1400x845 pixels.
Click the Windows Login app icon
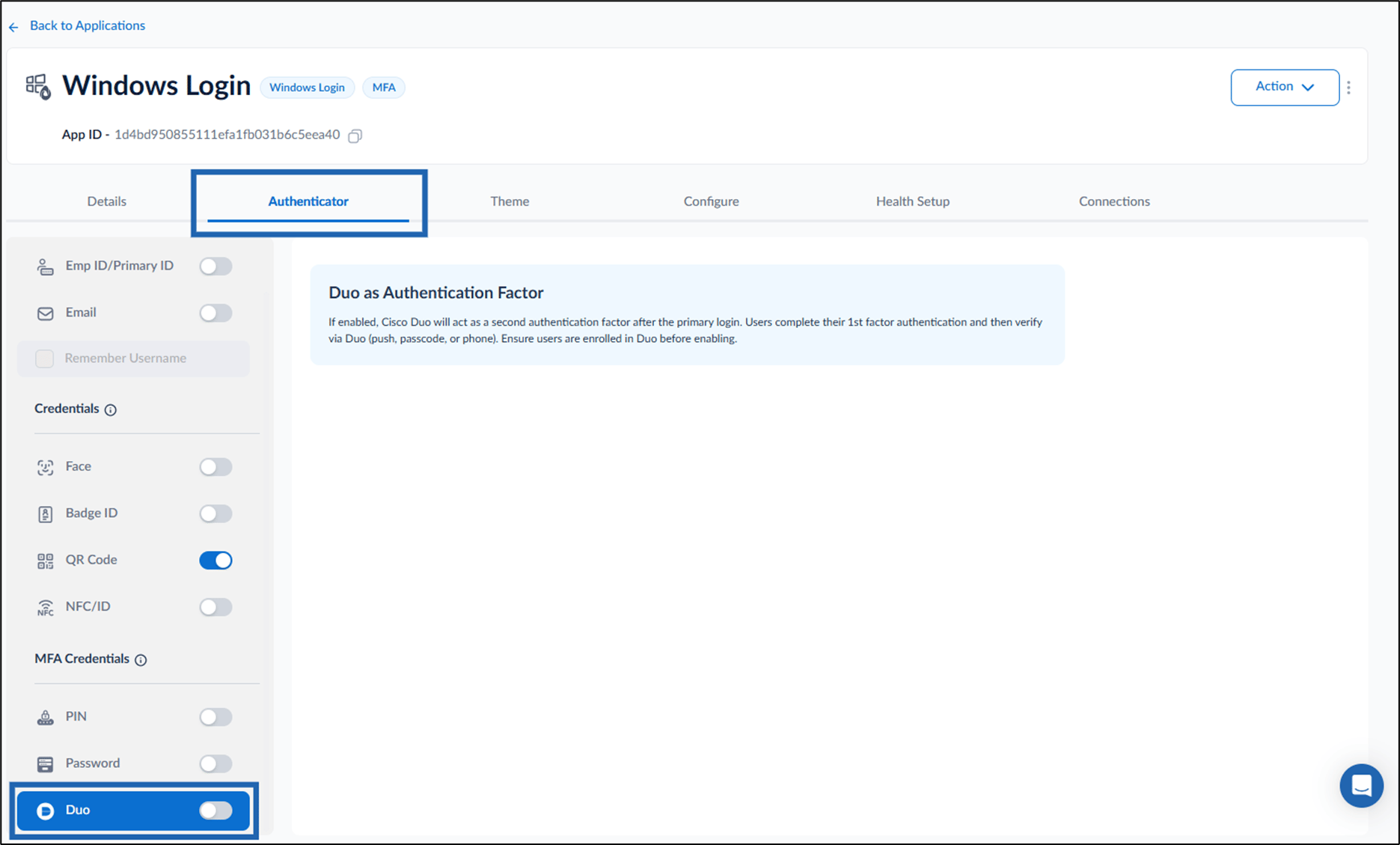[38, 86]
